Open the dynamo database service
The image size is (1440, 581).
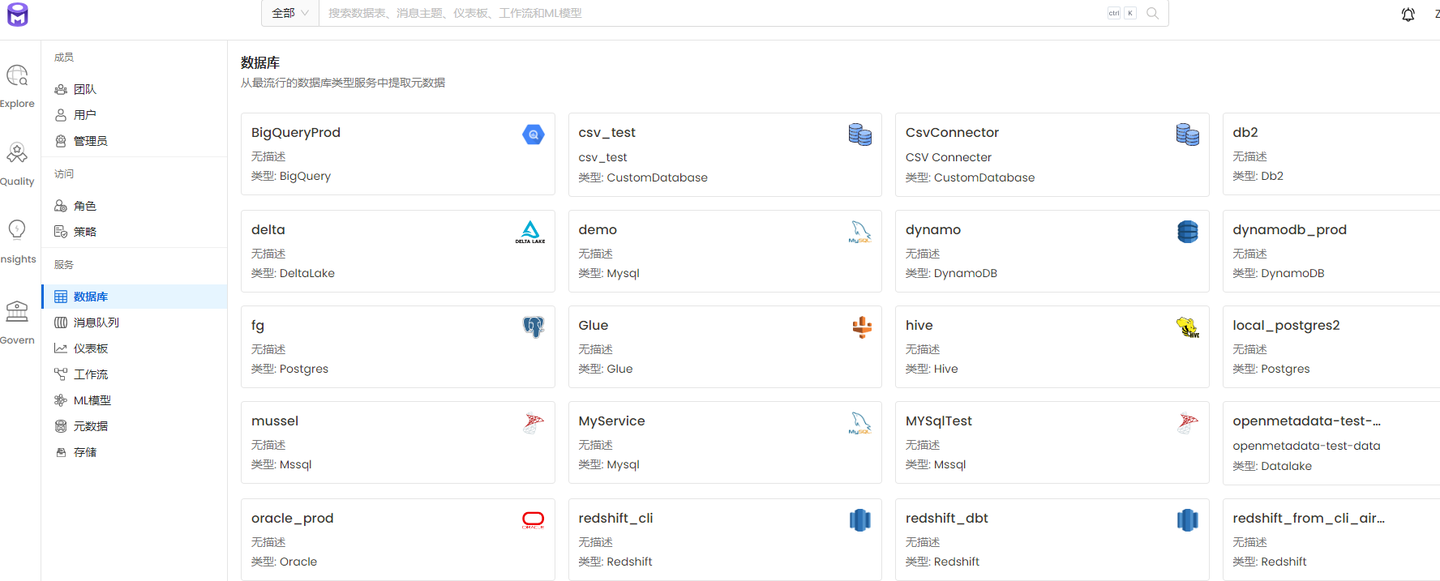click(x=1052, y=251)
